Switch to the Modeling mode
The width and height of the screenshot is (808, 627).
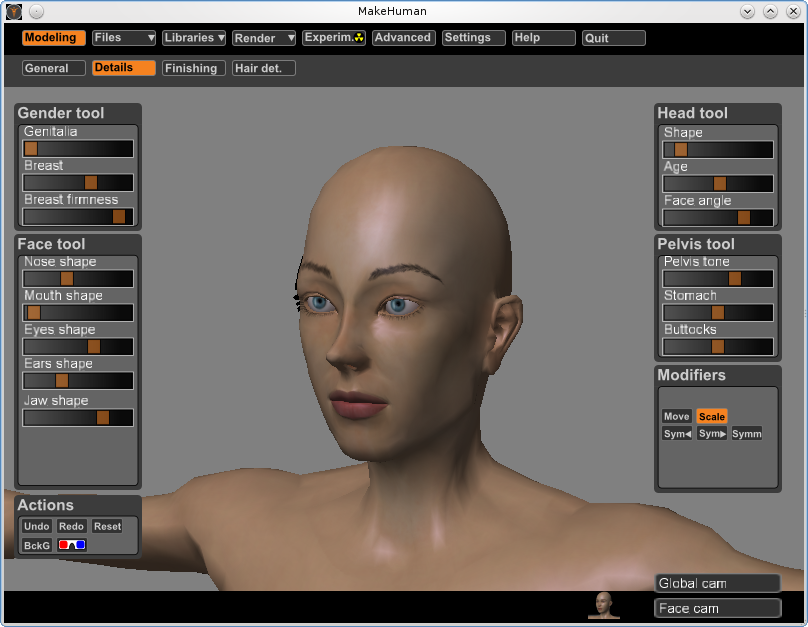point(54,38)
